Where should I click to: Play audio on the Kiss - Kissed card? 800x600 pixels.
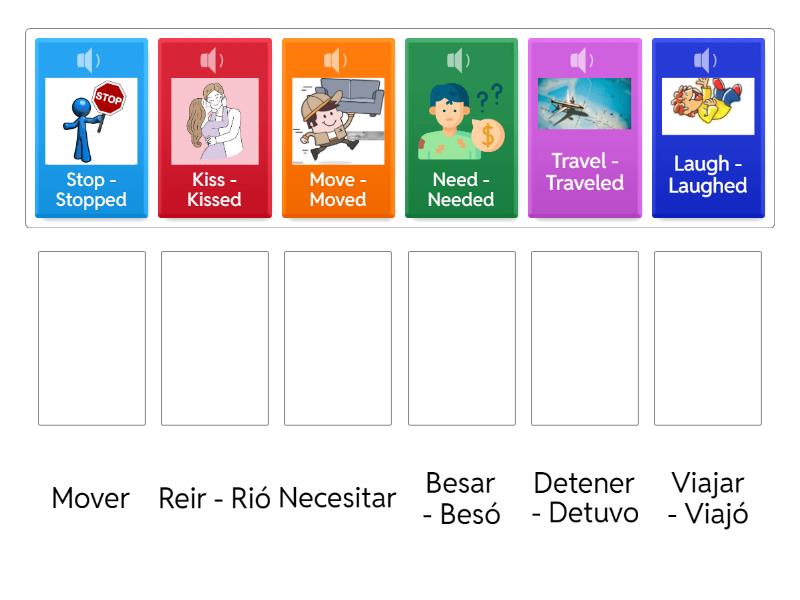[x=214, y=59]
